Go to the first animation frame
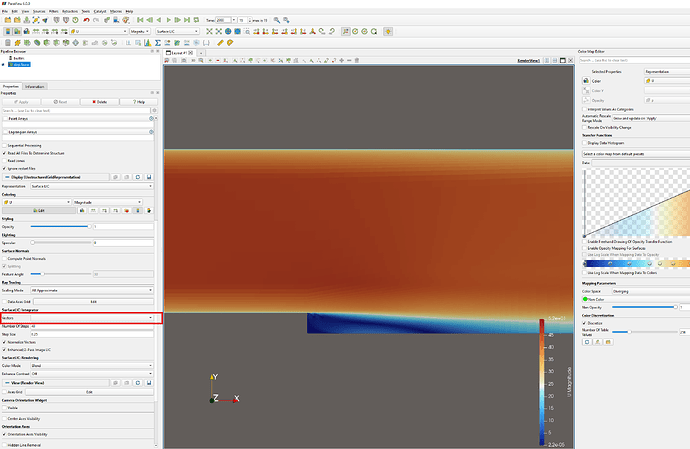 click(x=140, y=20)
